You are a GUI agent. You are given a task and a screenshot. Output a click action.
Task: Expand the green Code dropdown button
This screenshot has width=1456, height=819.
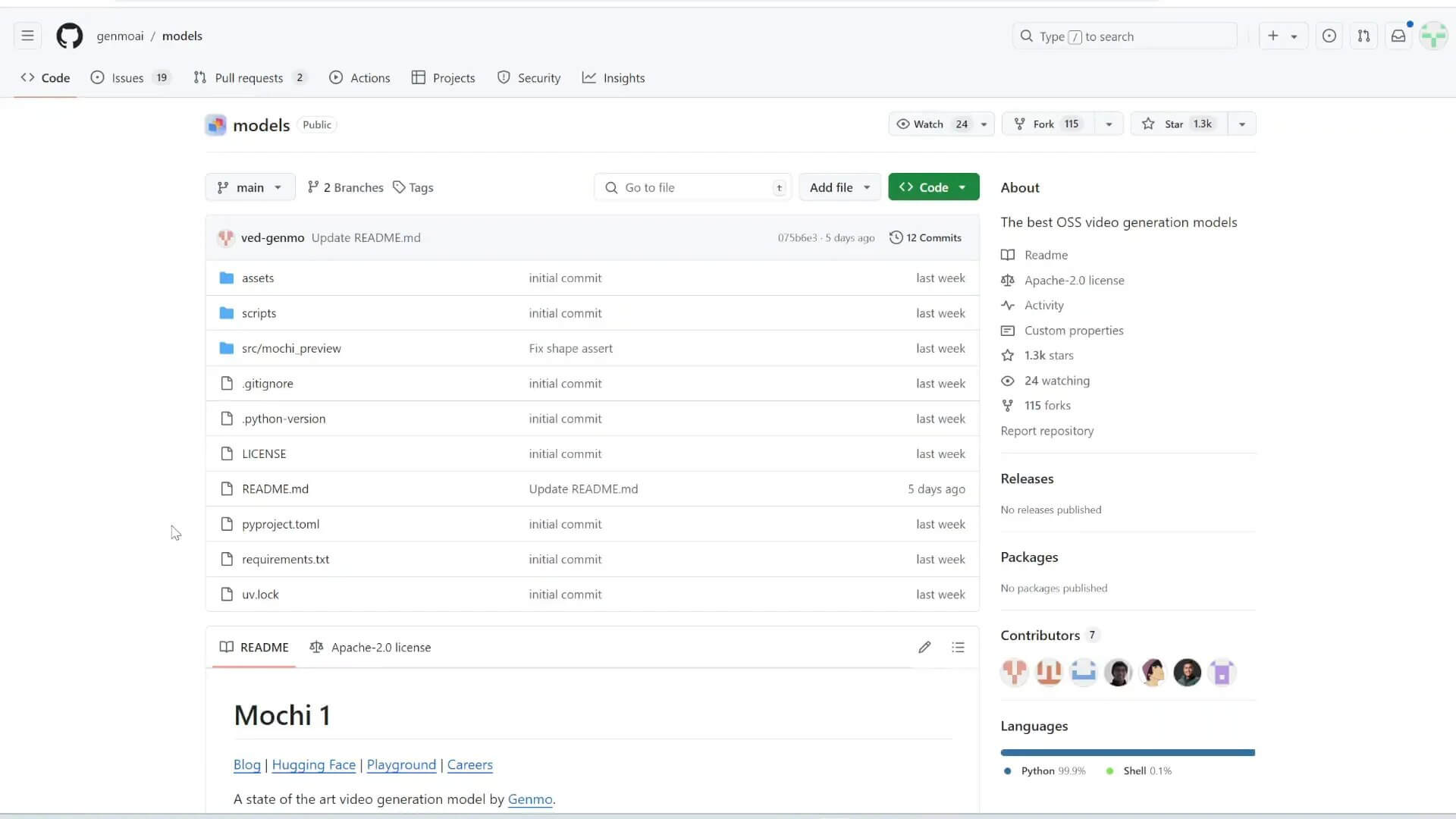(933, 187)
